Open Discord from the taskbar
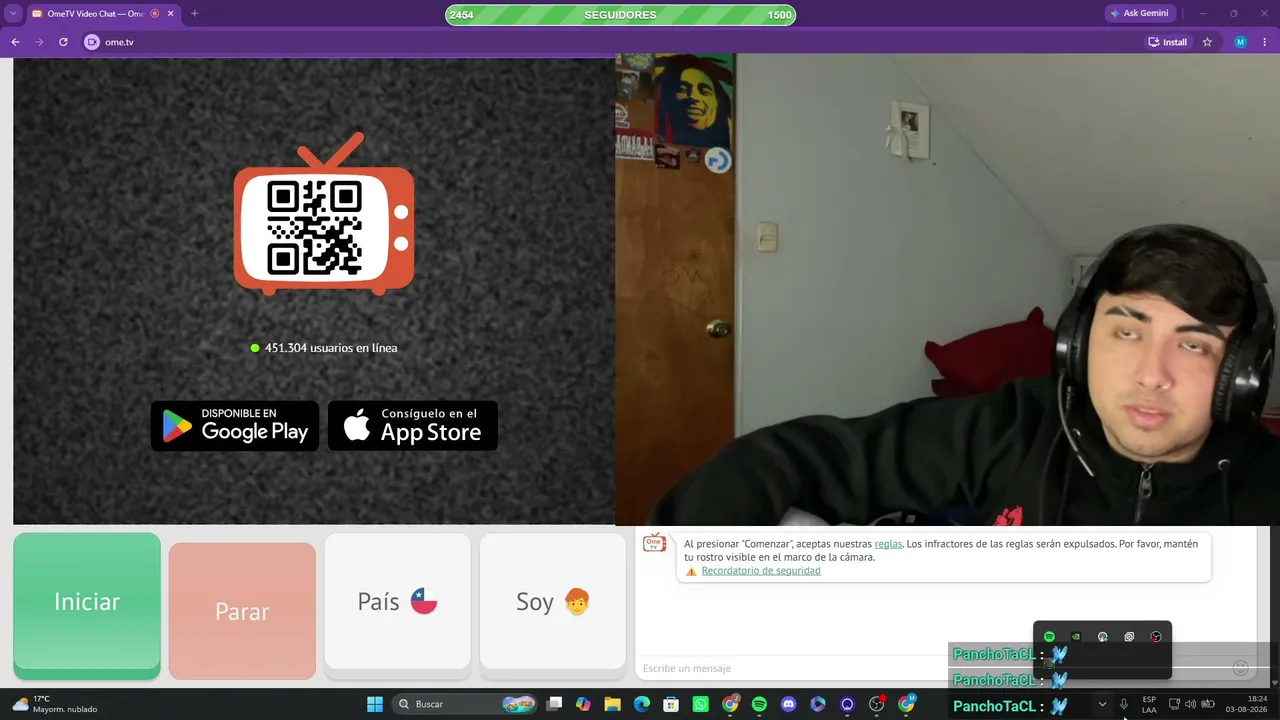 [x=789, y=704]
